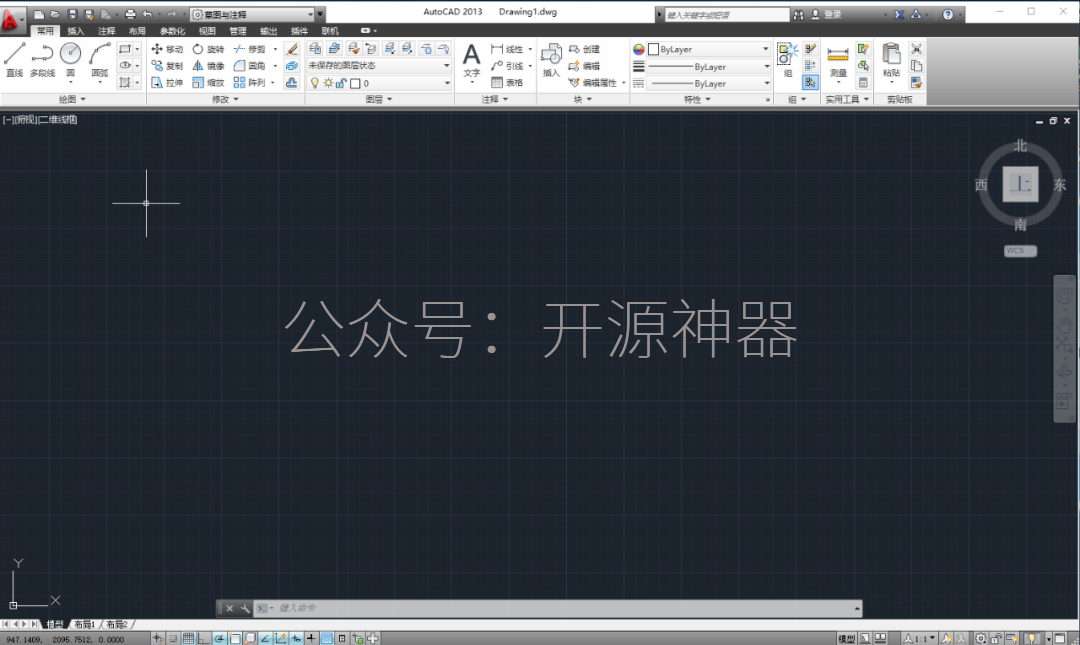The width and height of the screenshot is (1080, 645).
Task: Click the Mirror (镜像) button
Action: pos(209,65)
